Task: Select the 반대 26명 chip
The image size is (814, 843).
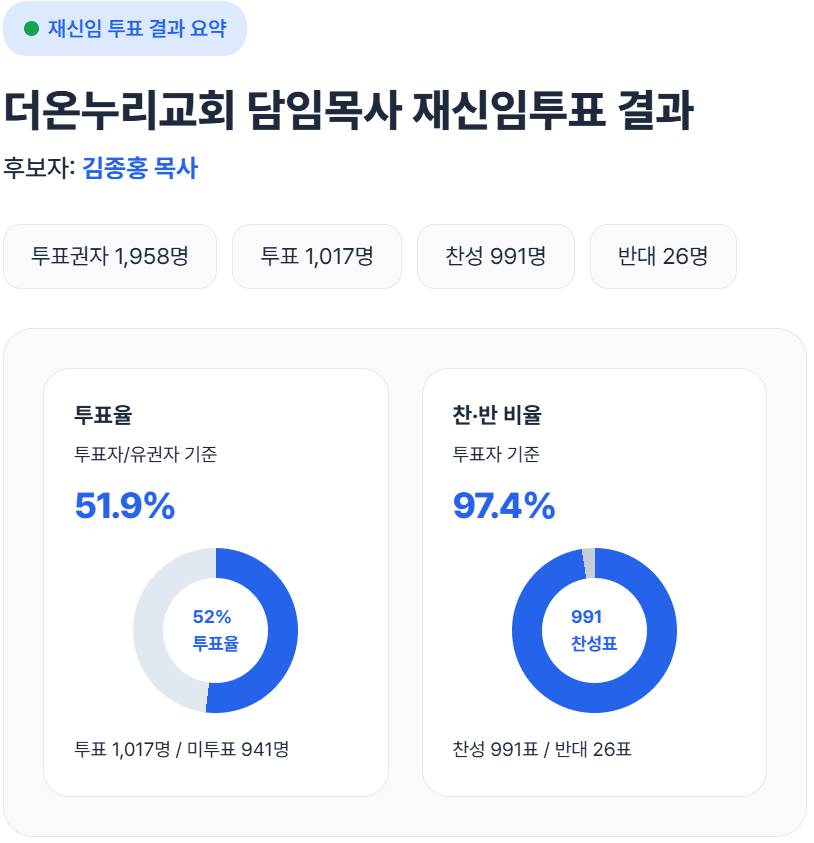Action: coord(663,256)
